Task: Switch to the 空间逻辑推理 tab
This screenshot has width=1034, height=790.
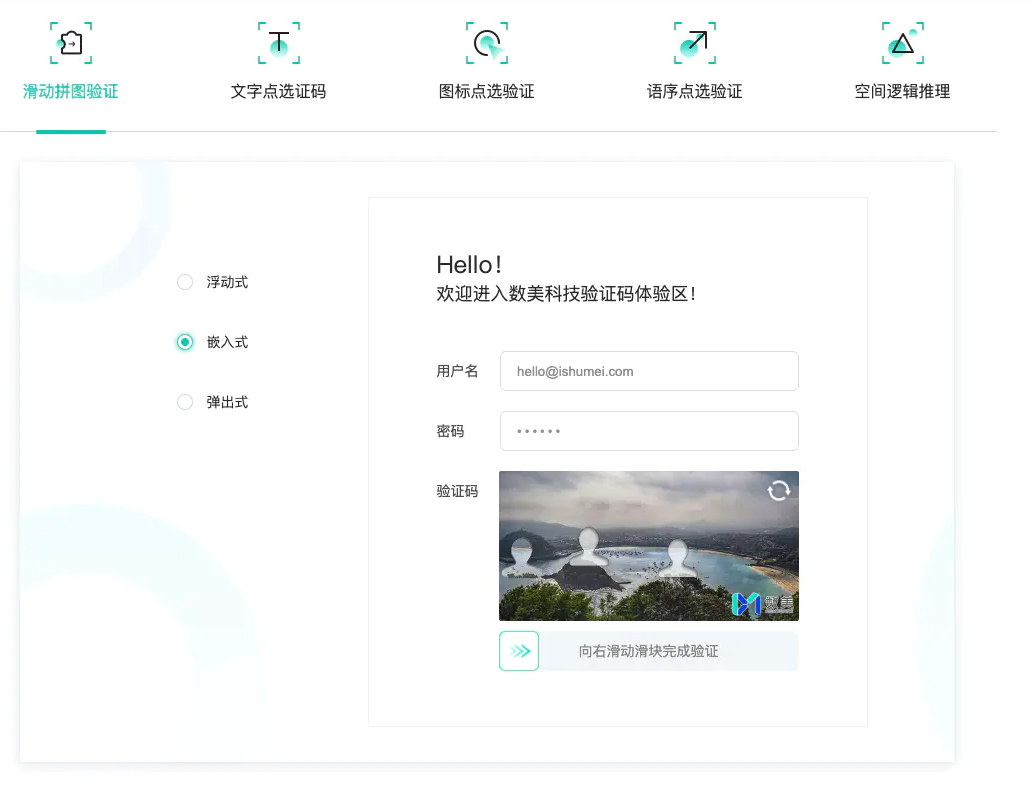Action: pyautogui.click(x=903, y=91)
